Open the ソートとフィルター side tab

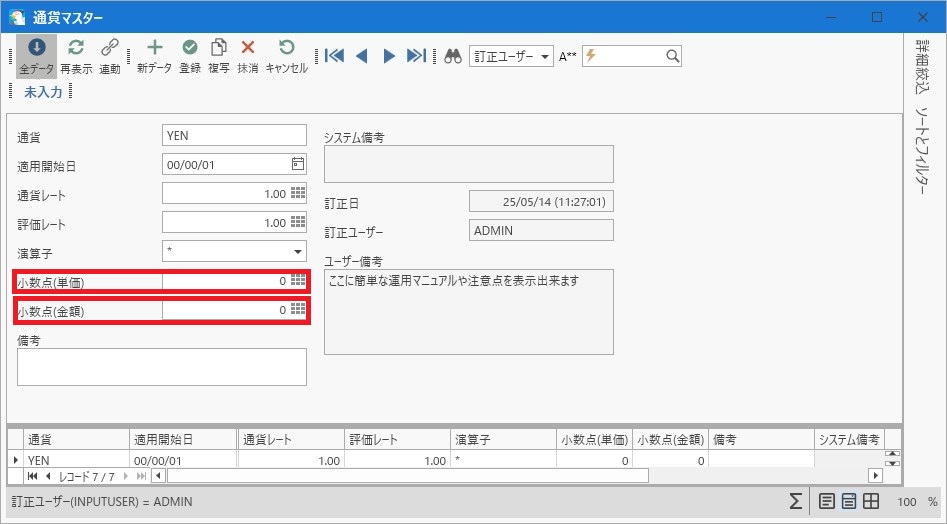[922, 150]
